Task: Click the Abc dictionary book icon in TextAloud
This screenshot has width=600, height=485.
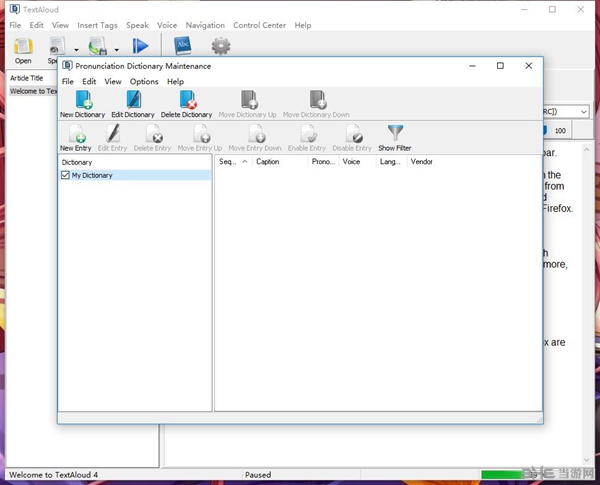Action: click(183, 46)
